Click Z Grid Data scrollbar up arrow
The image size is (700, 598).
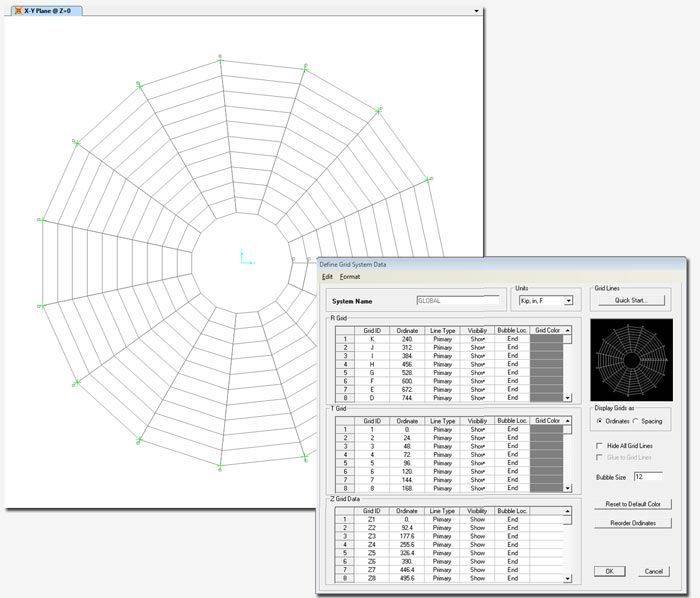(567, 511)
